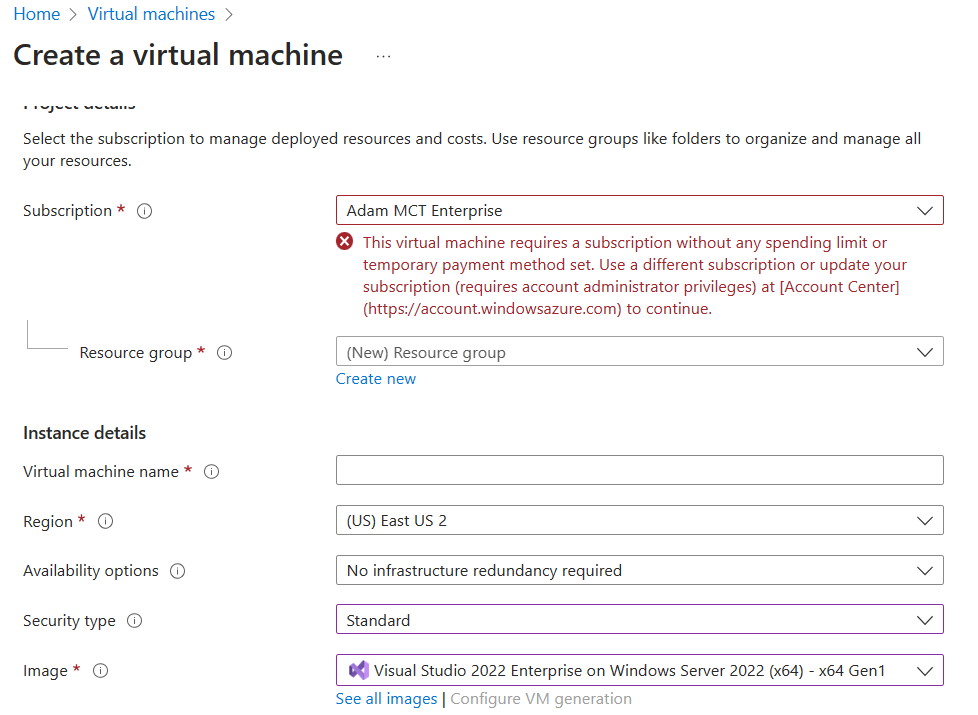Open the Image dropdown
978x715 pixels.
pos(639,670)
